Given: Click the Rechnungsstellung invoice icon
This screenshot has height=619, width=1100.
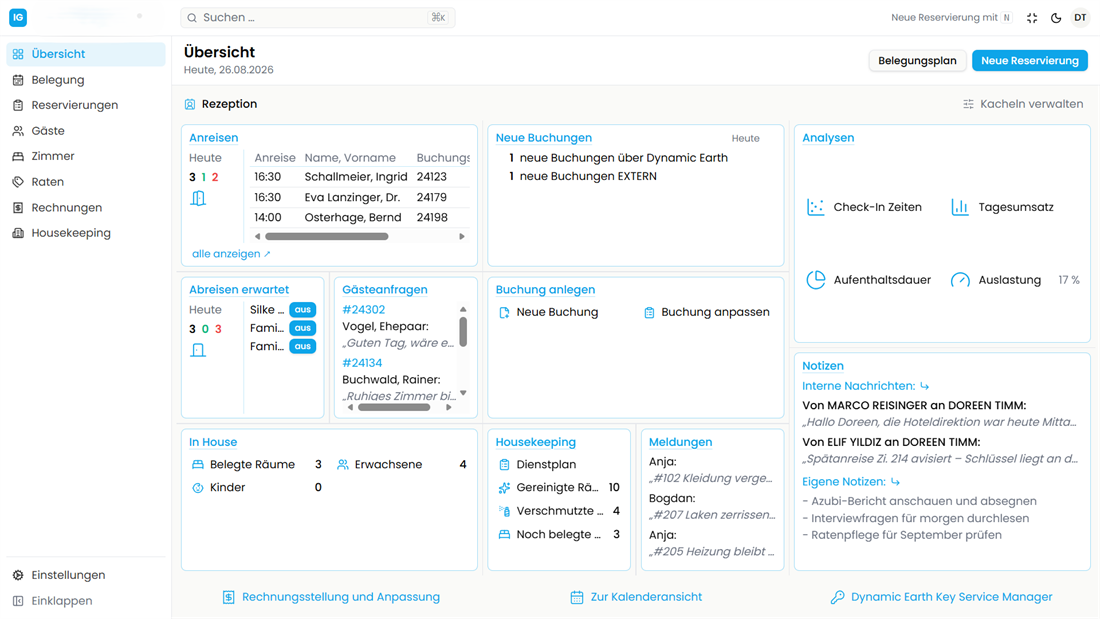Looking at the screenshot, I should point(229,597).
